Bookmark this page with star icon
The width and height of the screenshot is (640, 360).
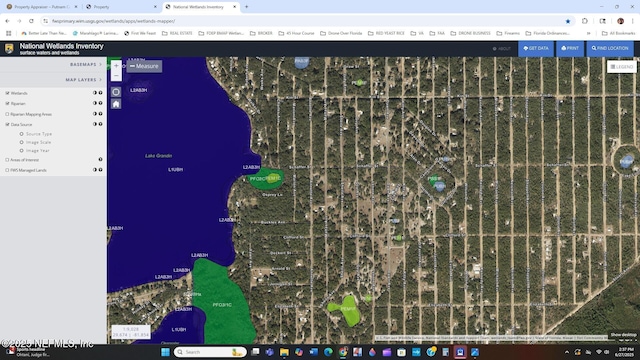click(x=568, y=21)
